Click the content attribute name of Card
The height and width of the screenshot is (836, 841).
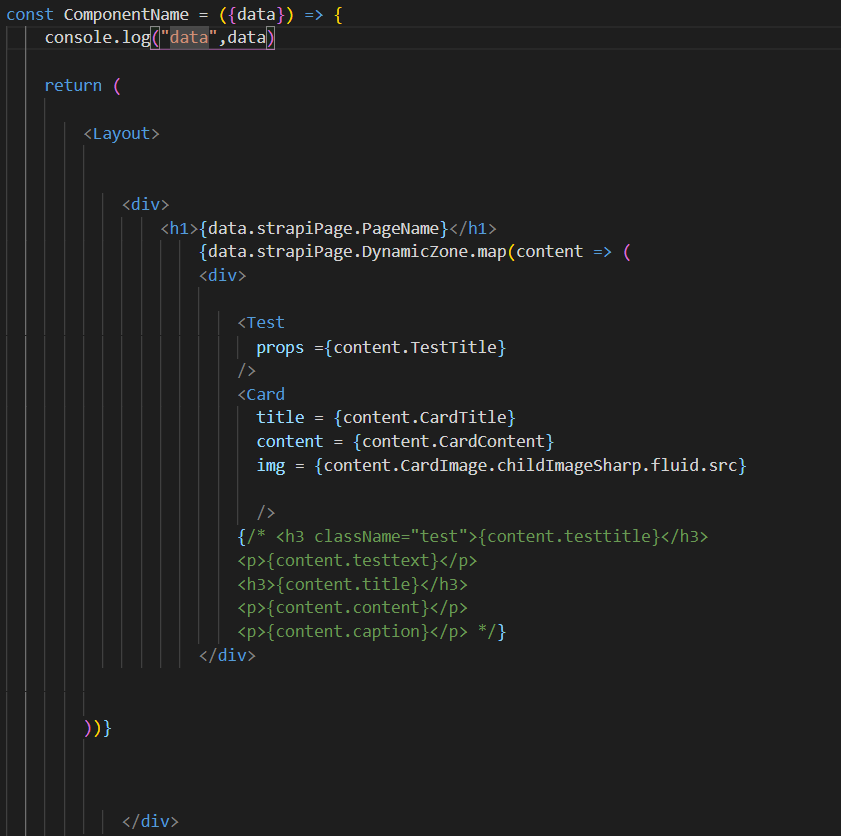tap(290, 441)
